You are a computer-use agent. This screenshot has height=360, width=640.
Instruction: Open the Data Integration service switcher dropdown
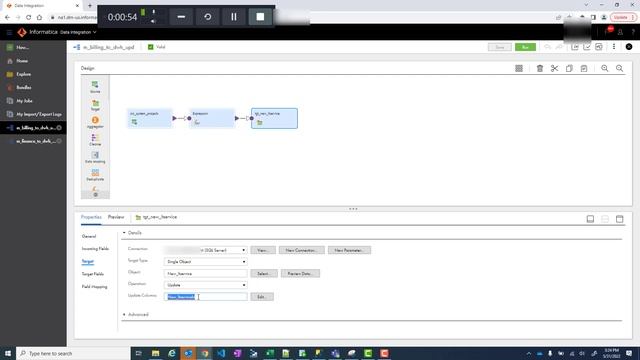coord(78,32)
